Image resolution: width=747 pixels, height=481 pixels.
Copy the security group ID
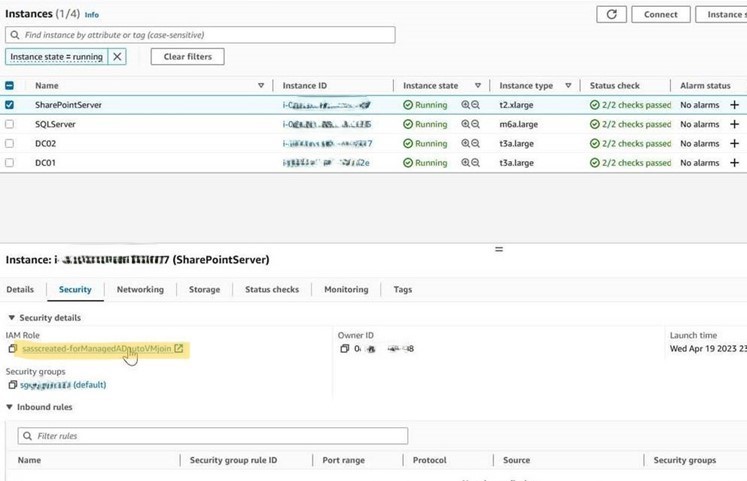[13, 385]
